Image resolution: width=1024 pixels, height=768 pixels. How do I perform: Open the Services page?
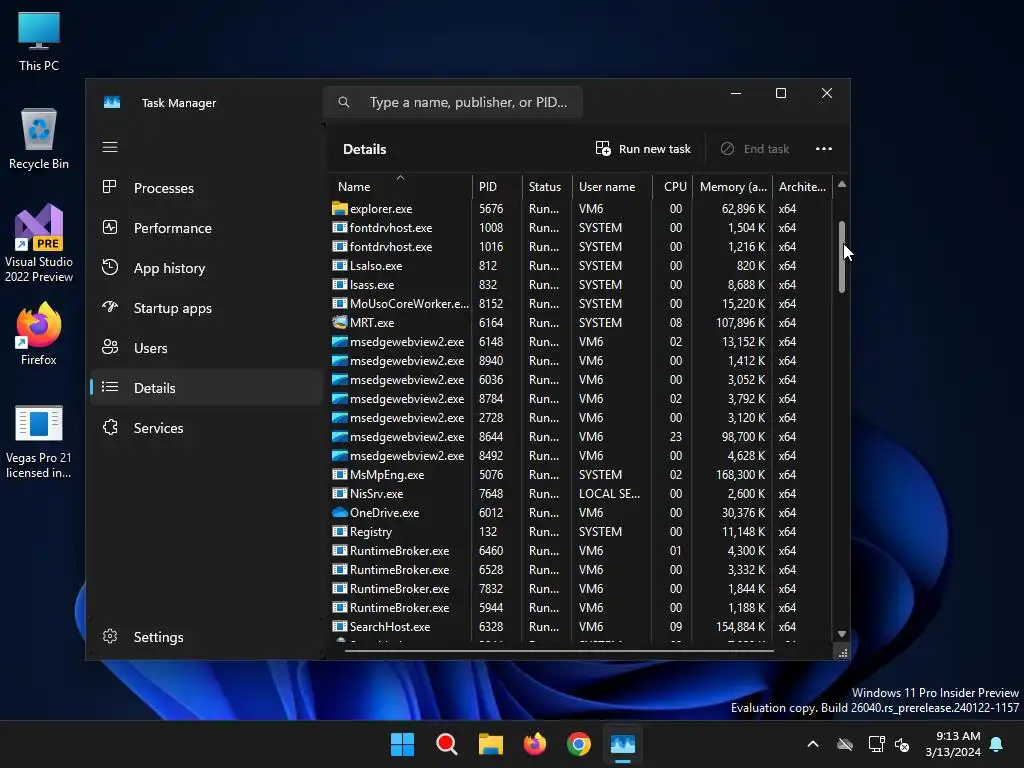(x=206, y=428)
